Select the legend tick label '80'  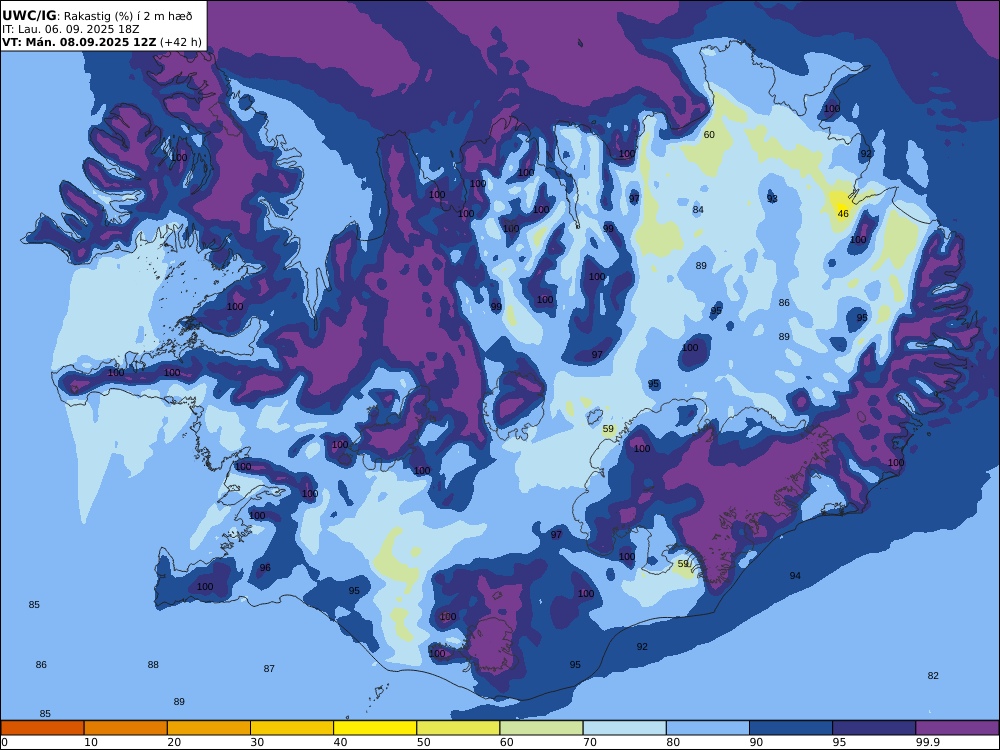[x=673, y=742]
